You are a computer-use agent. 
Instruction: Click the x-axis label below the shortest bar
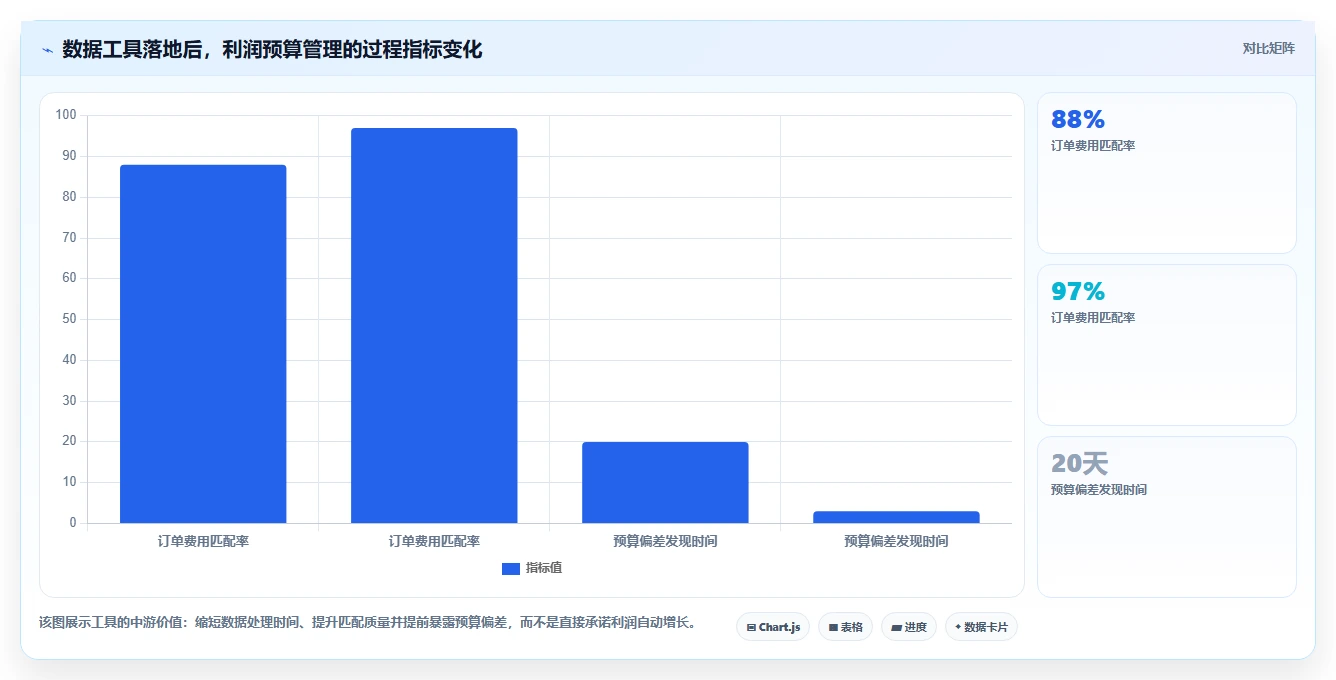coord(896,541)
